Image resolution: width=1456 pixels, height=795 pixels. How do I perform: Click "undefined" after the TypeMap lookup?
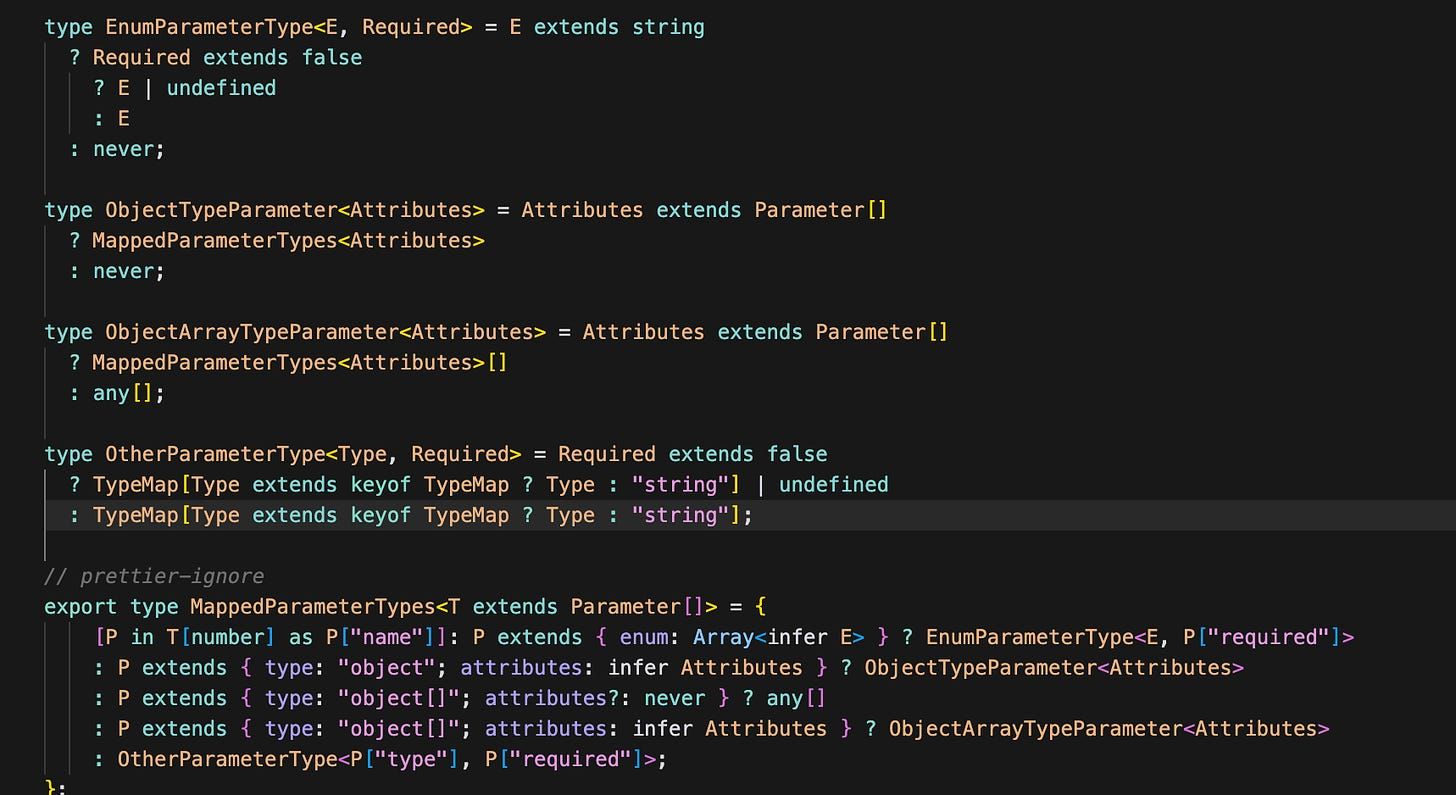[834, 485]
